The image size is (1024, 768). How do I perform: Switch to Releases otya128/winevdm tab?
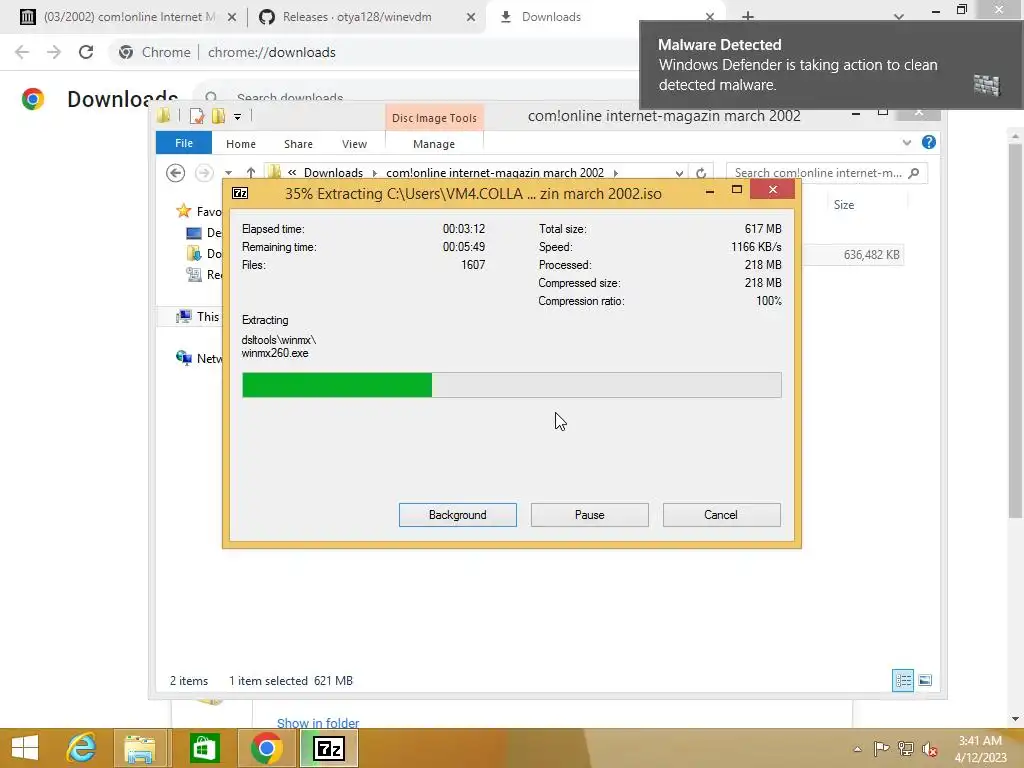click(357, 17)
